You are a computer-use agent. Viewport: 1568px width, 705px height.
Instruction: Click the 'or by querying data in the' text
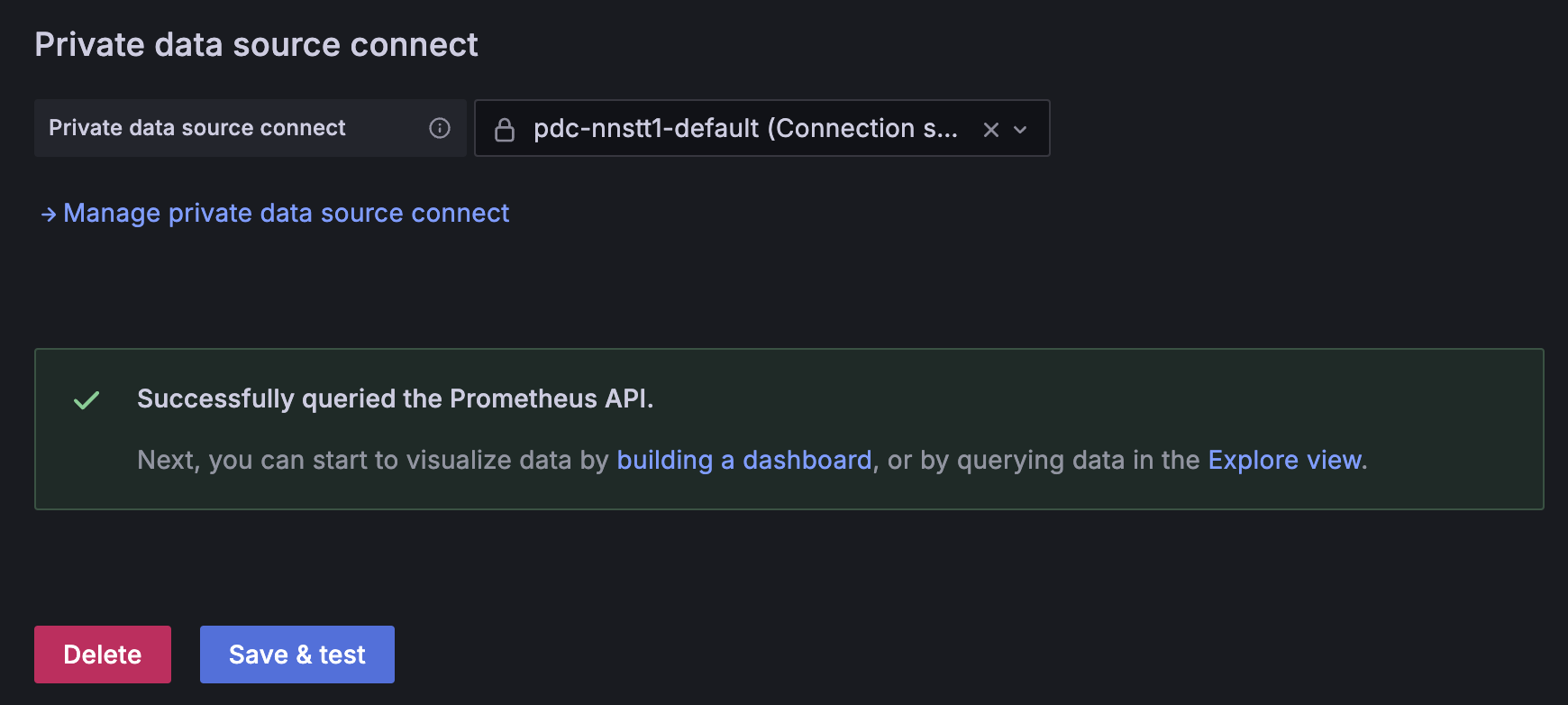click(1044, 461)
